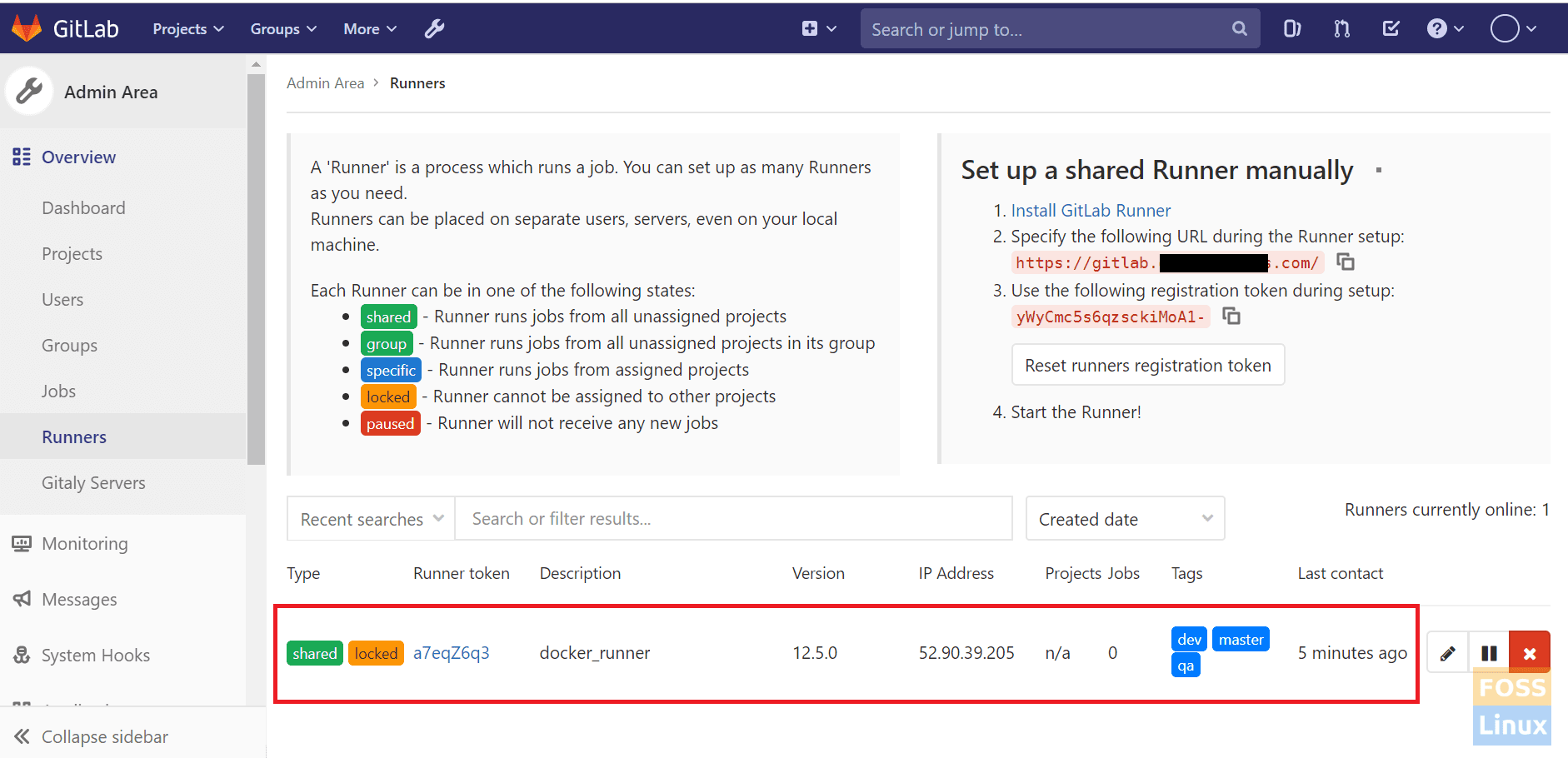1568x758 pixels.
Task: Click the specific state badge in legend
Action: tap(391, 370)
